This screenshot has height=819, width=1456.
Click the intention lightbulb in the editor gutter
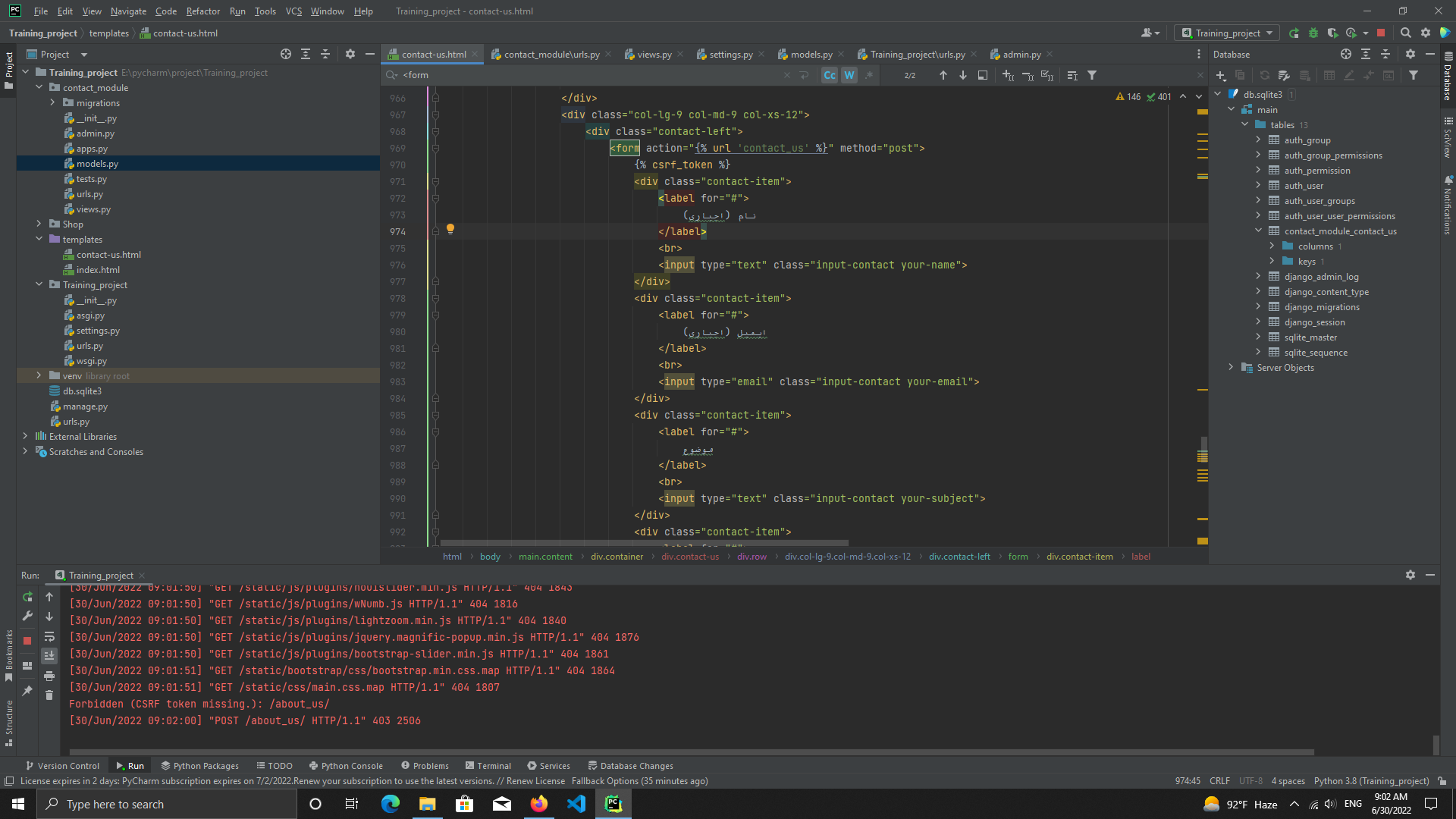point(450,229)
